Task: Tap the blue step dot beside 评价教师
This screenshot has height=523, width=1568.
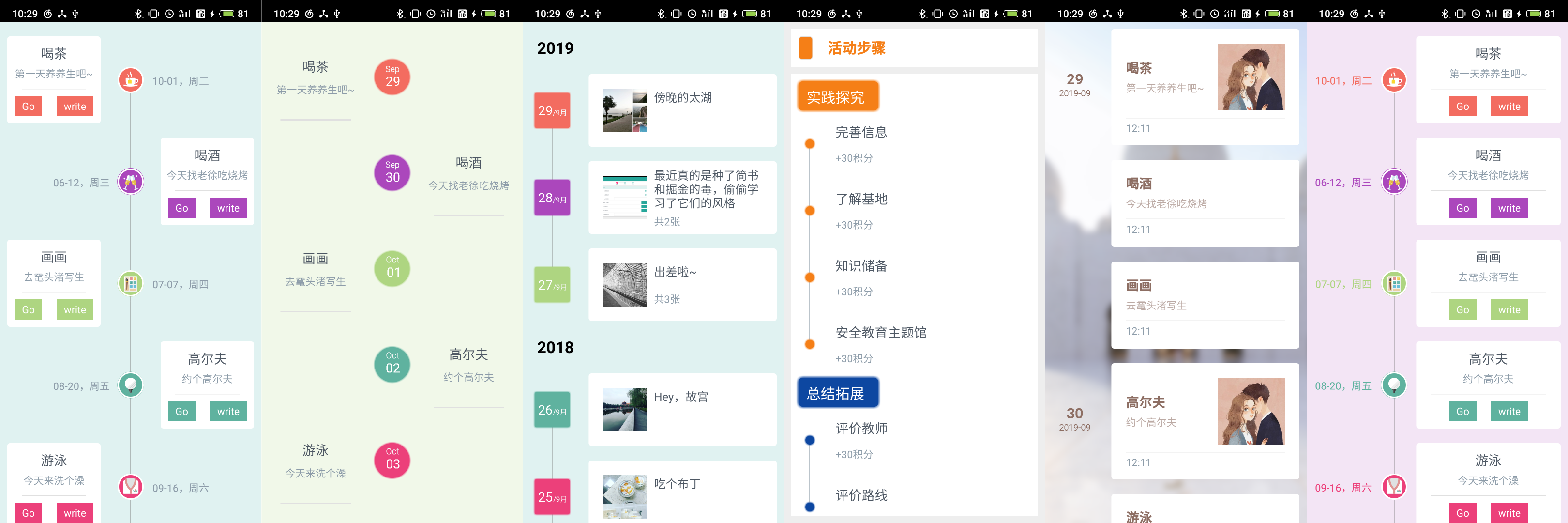Action: [810, 440]
